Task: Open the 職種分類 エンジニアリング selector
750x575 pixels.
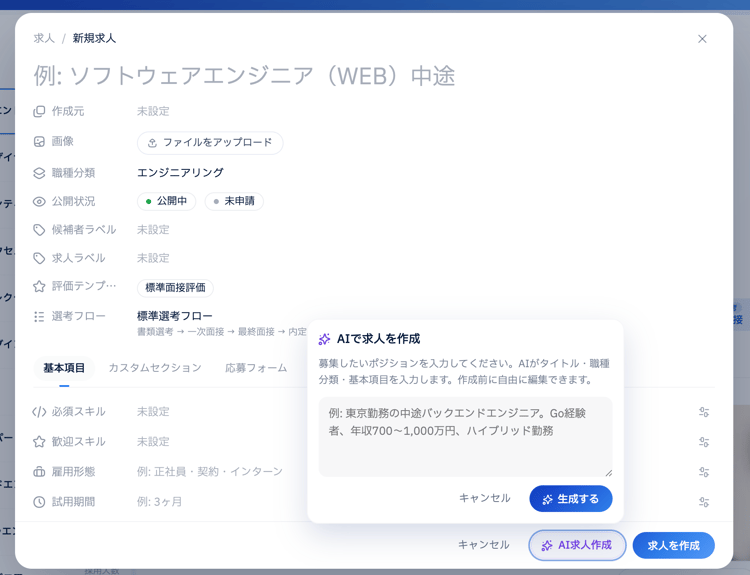Action: coord(180,172)
